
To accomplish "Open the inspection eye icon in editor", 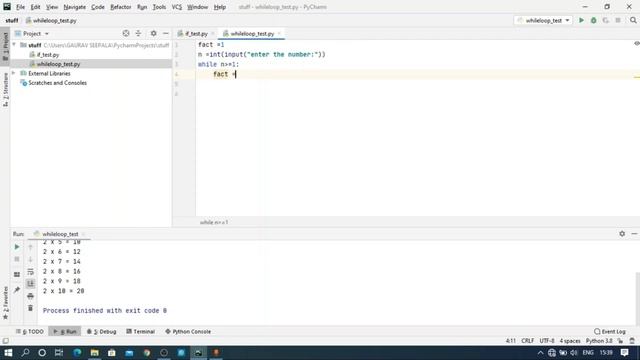I will pos(637,43).
